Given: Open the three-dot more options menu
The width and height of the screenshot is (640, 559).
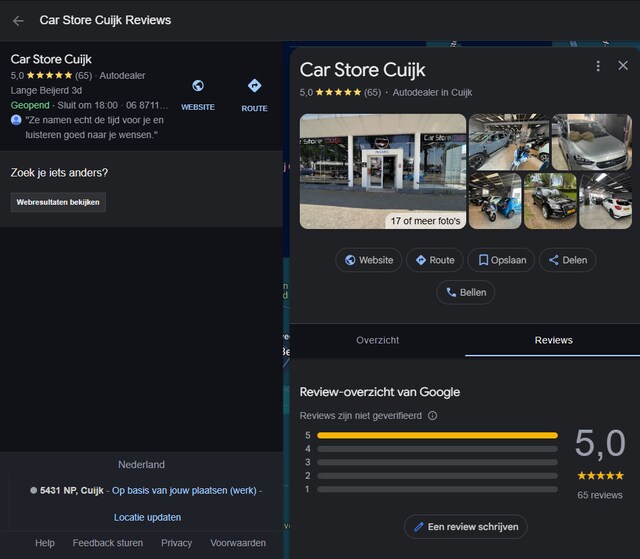Looking at the screenshot, I should coord(598,66).
